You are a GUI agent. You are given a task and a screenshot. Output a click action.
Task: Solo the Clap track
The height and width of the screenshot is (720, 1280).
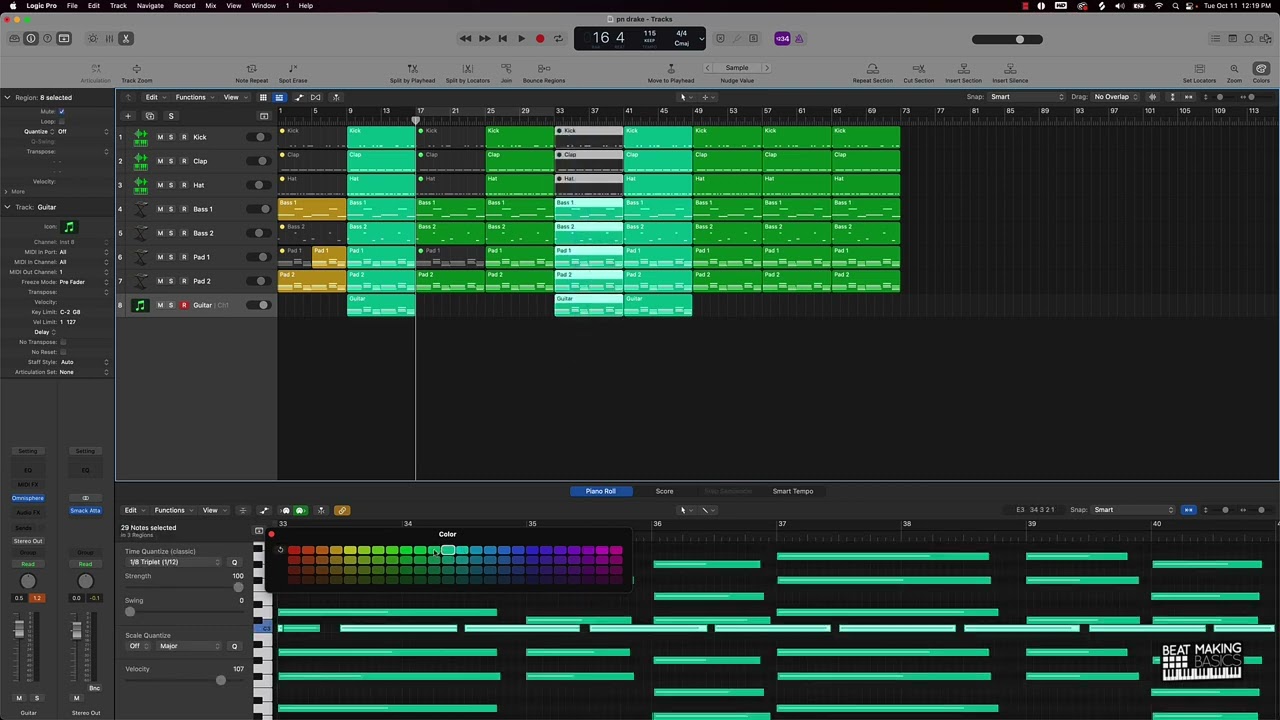[x=171, y=161]
